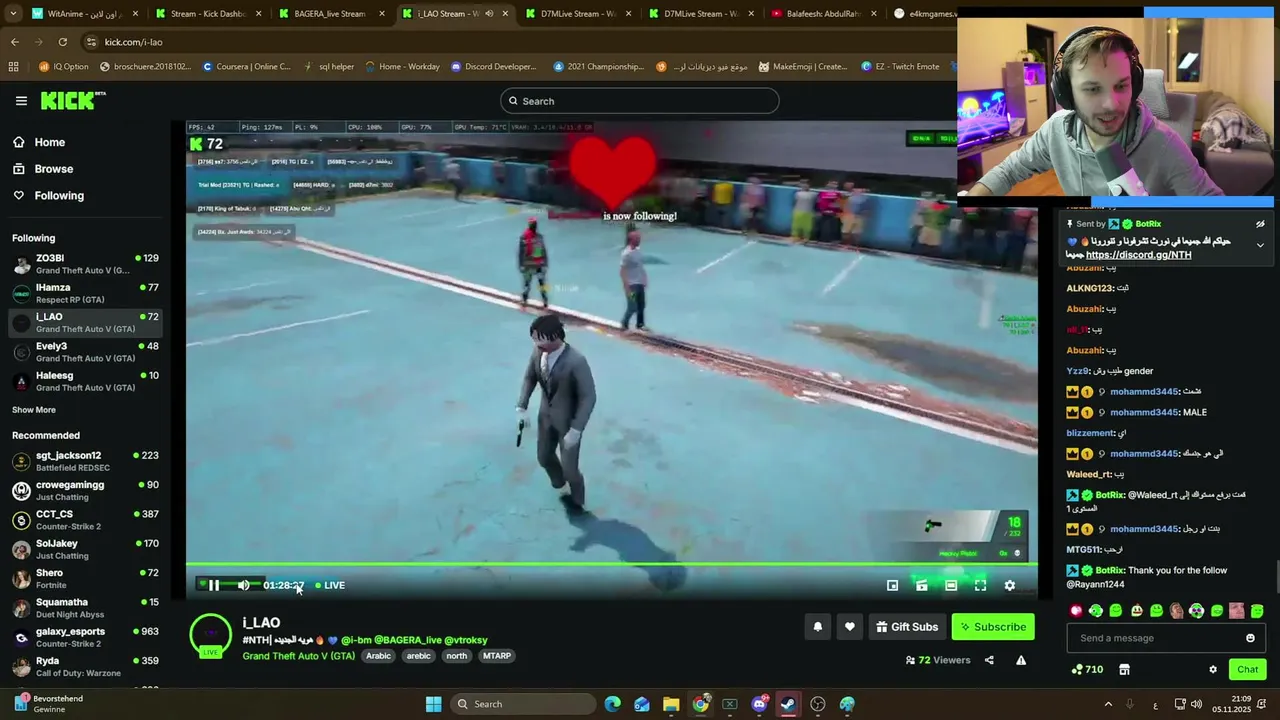
Task: Open SolJakey recommended channel
Action: pyautogui.click(x=86, y=549)
